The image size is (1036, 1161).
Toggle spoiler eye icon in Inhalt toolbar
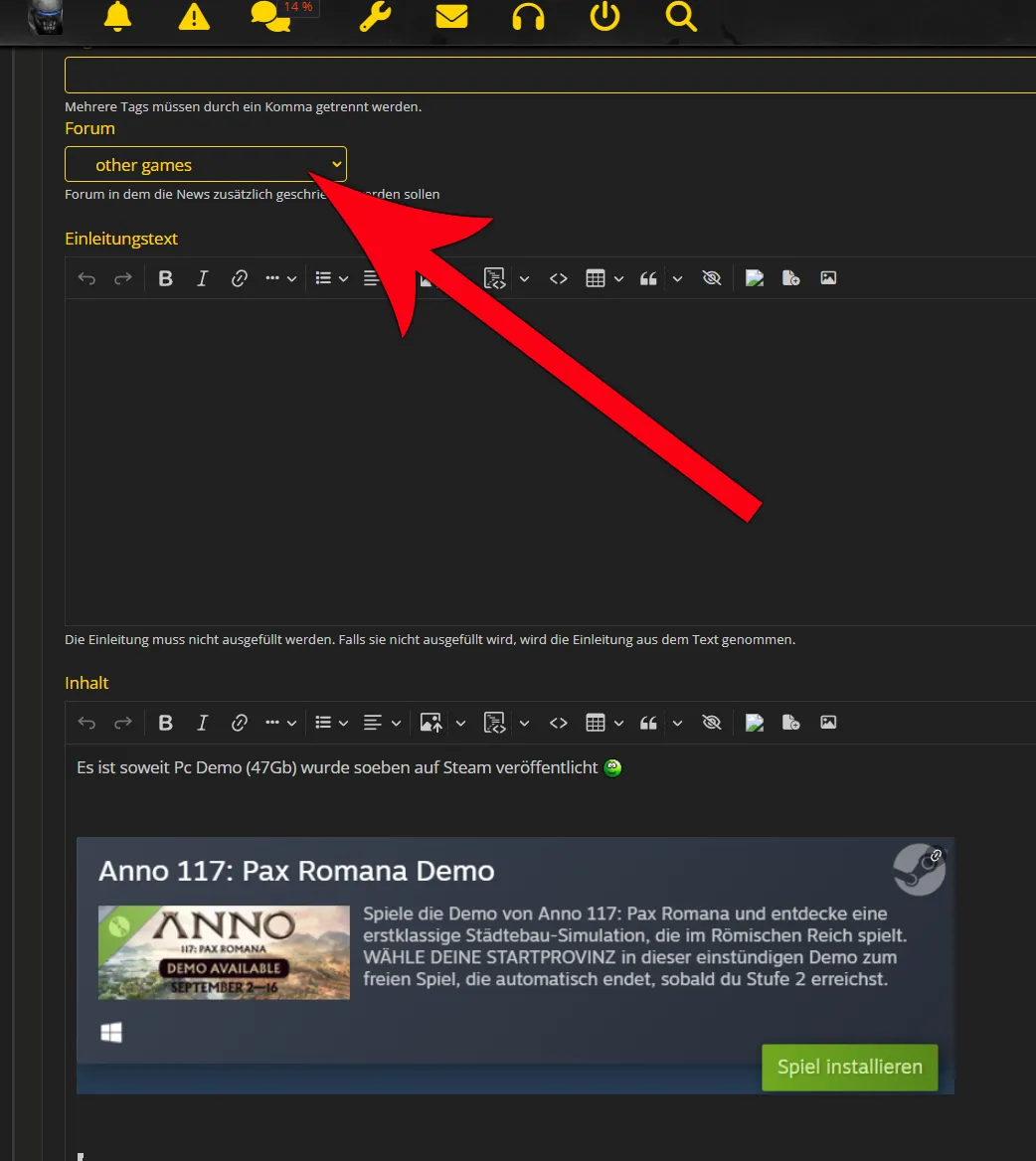pos(711,724)
